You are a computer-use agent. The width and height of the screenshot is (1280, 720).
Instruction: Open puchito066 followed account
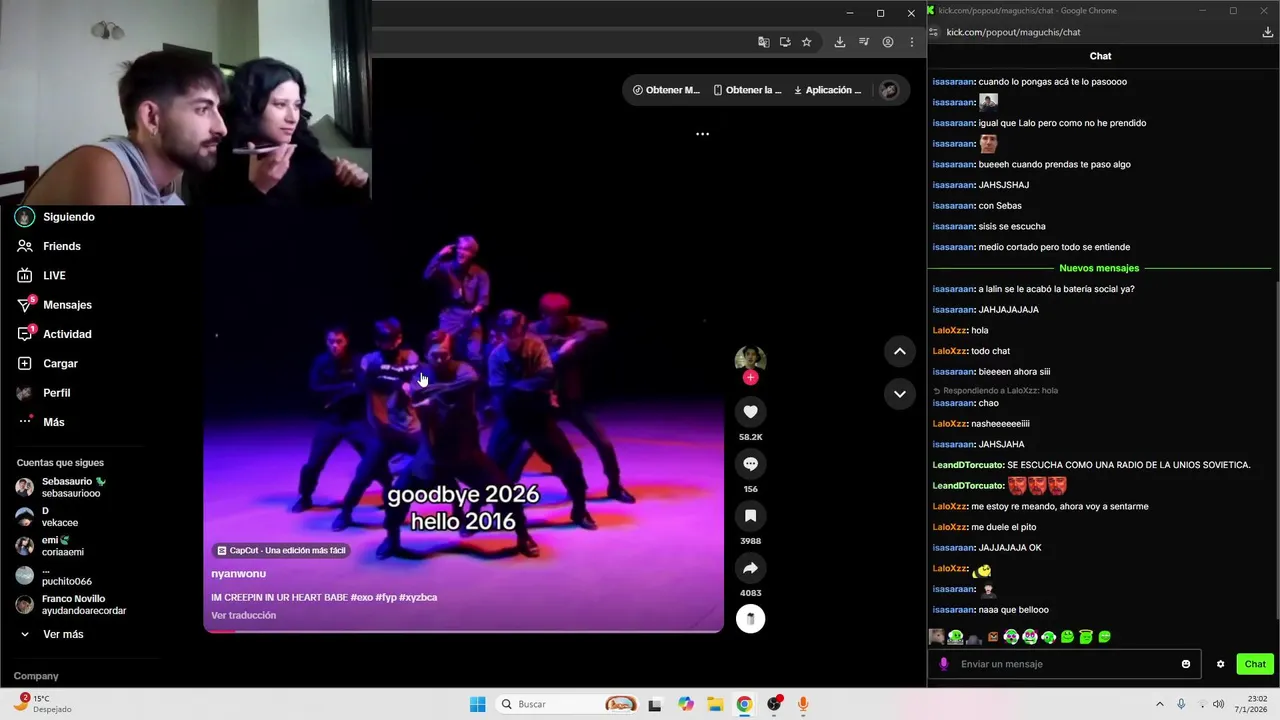click(x=66, y=576)
